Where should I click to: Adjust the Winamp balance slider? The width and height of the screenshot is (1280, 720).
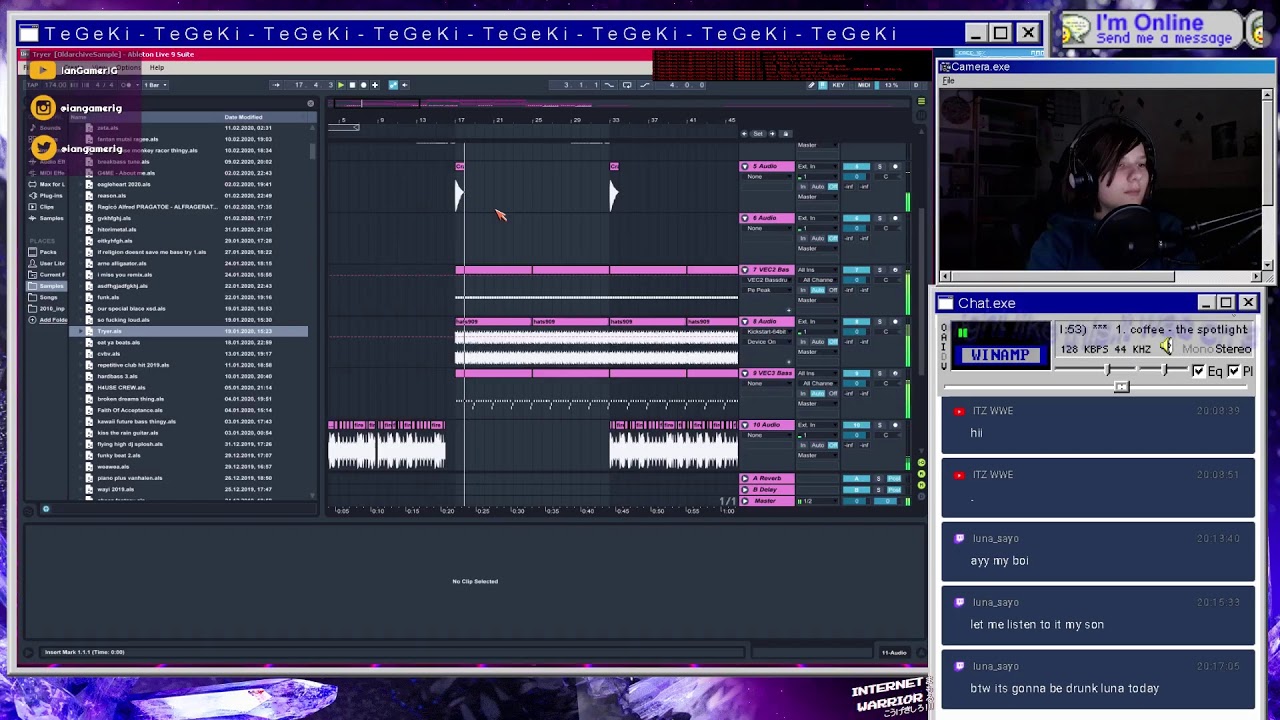coord(1165,371)
